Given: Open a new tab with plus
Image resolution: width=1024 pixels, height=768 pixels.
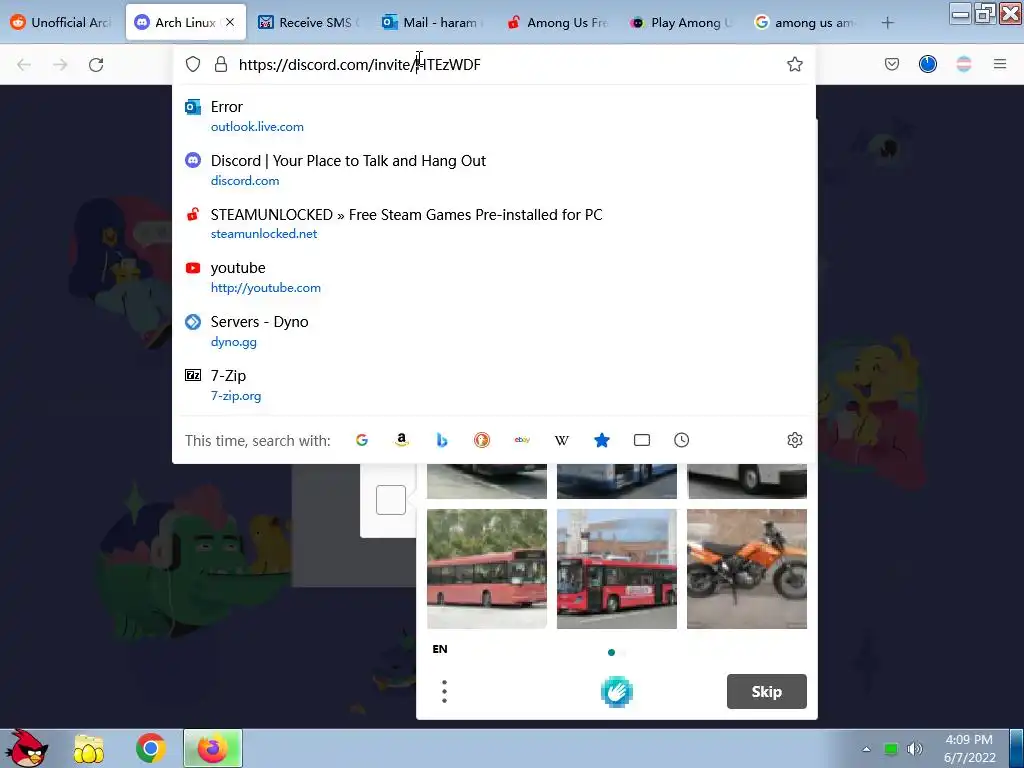Looking at the screenshot, I should [887, 23].
